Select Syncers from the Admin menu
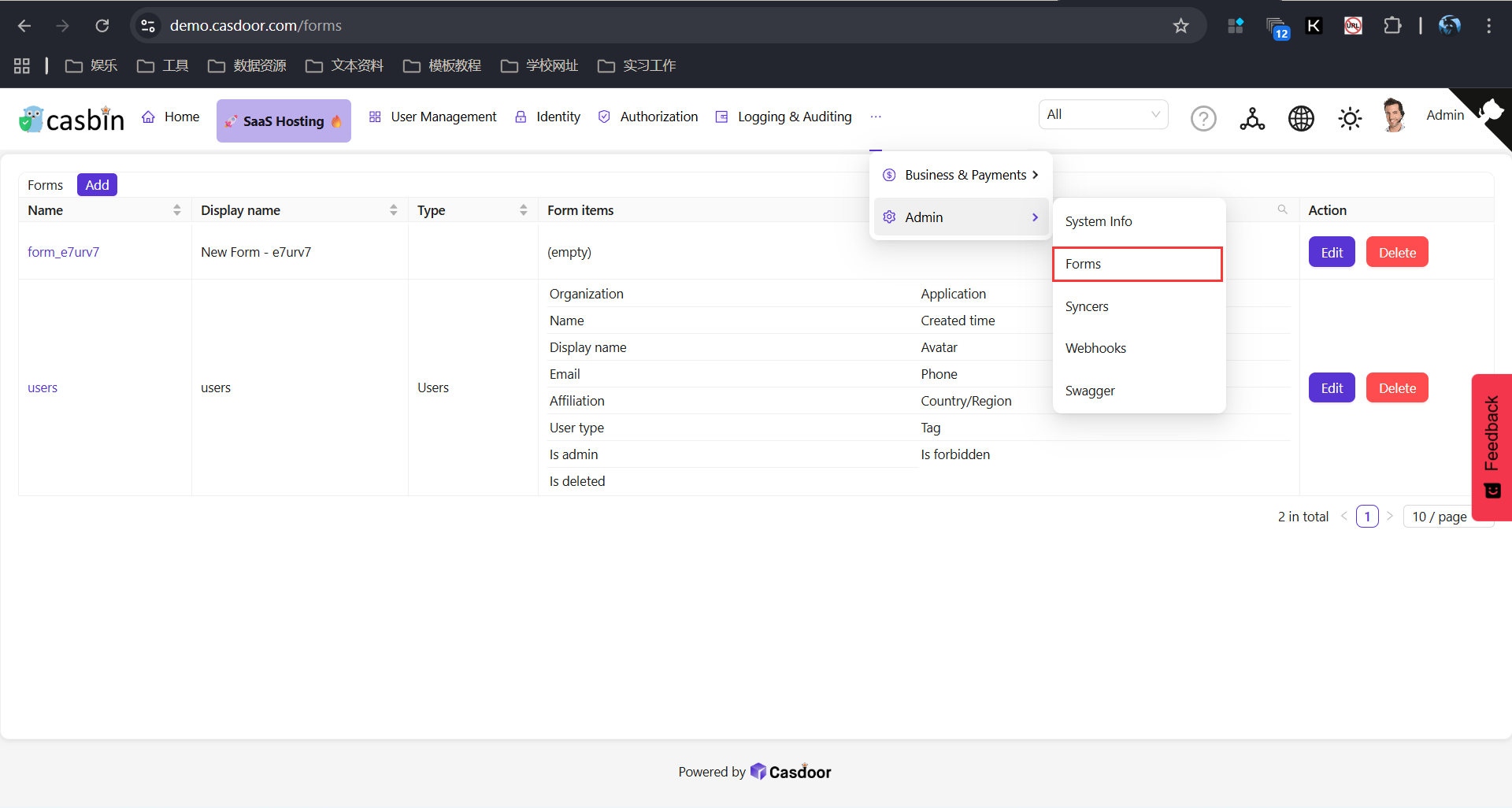The image size is (1512, 808). pos(1087,306)
